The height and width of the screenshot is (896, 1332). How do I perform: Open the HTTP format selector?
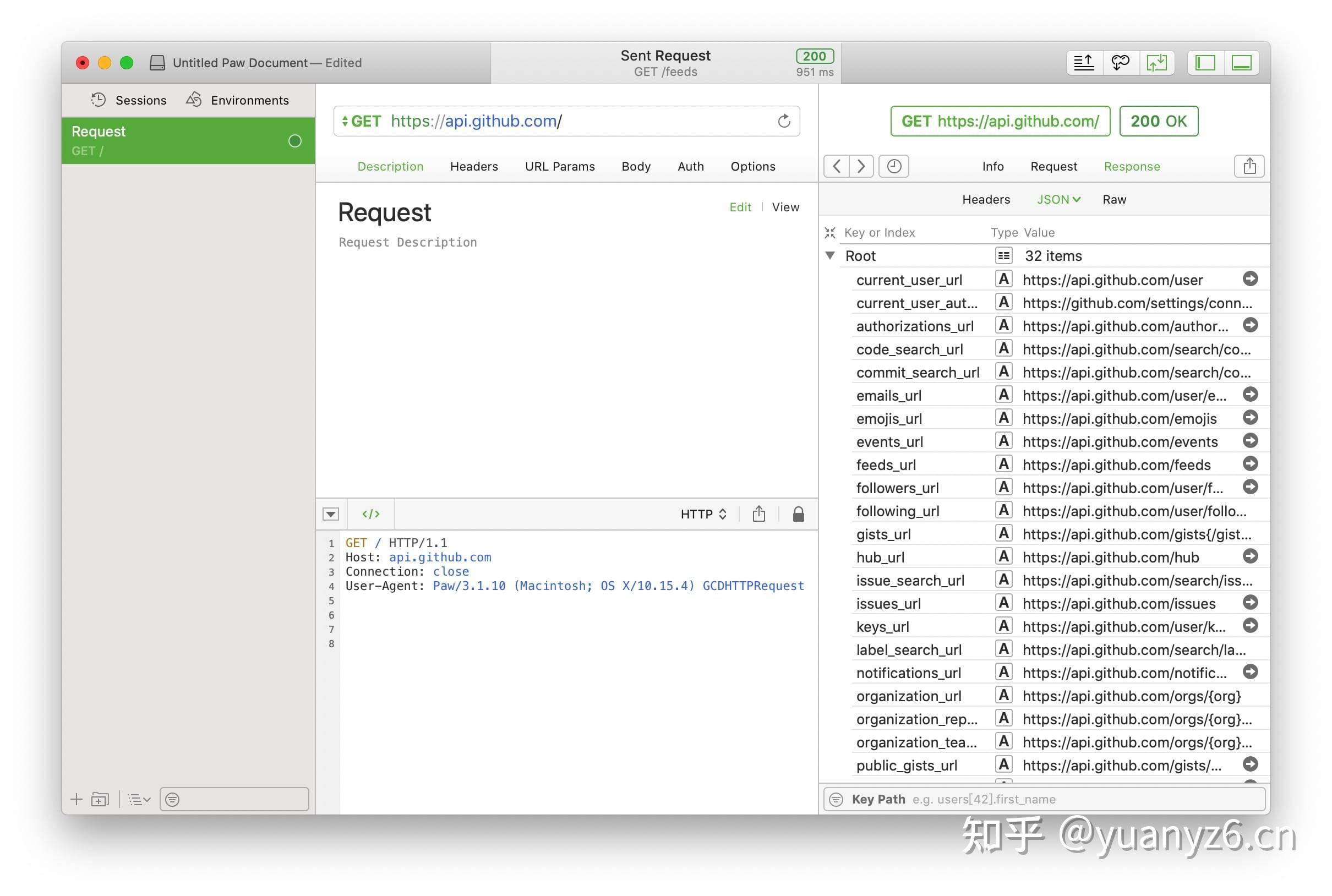pos(703,513)
